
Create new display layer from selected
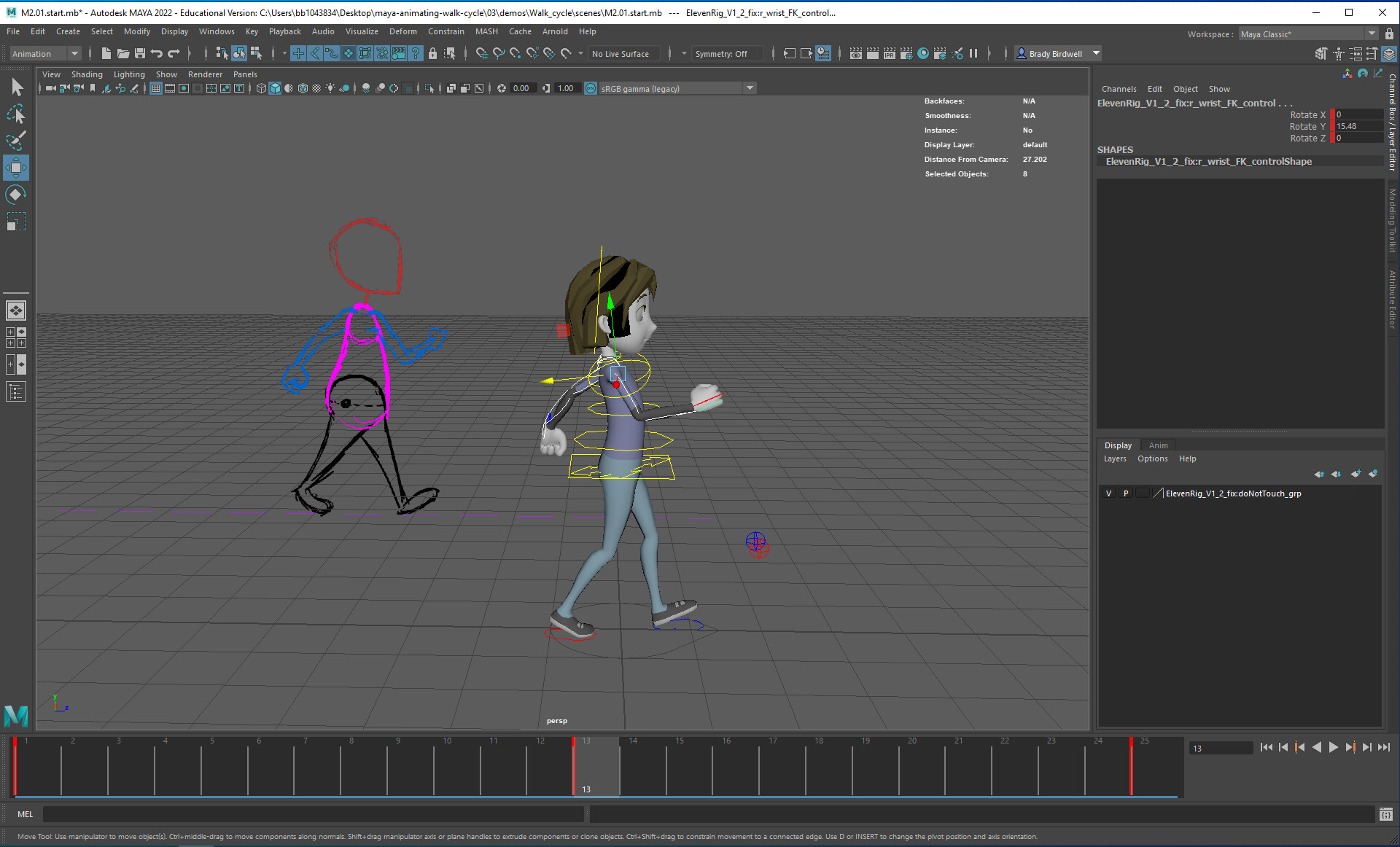click(x=1372, y=474)
